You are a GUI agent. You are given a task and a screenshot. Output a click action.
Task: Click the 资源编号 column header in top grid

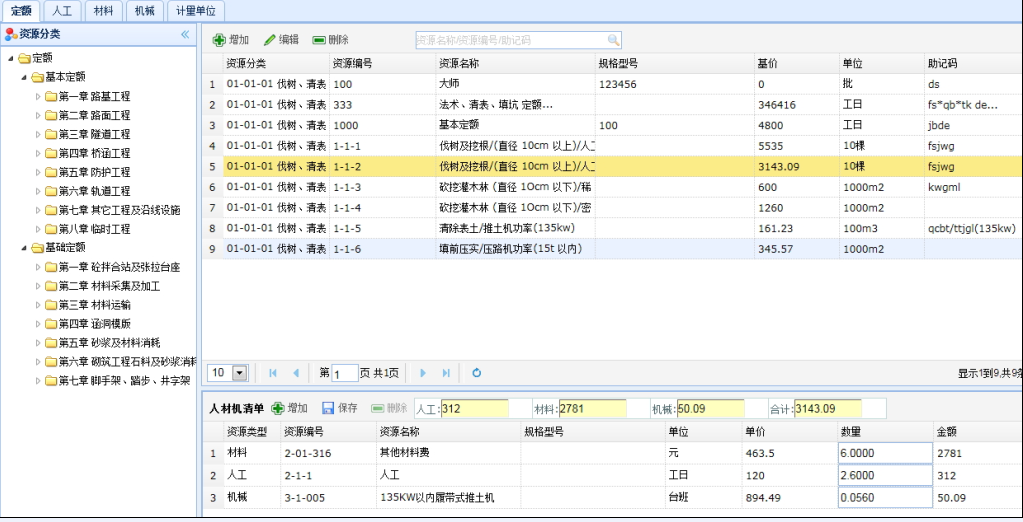pos(383,63)
